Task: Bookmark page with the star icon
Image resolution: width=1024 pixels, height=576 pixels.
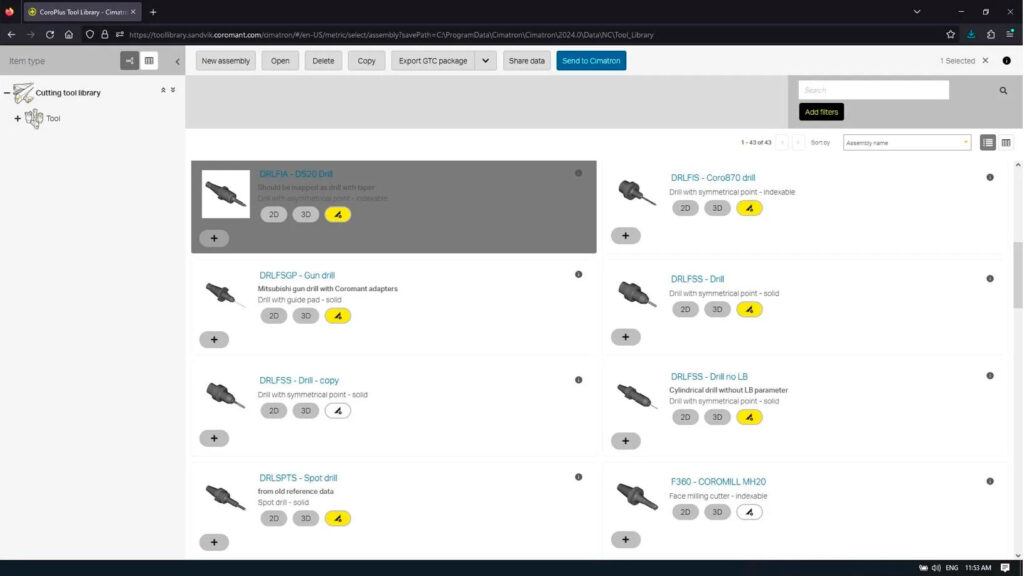Action: (950, 35)
